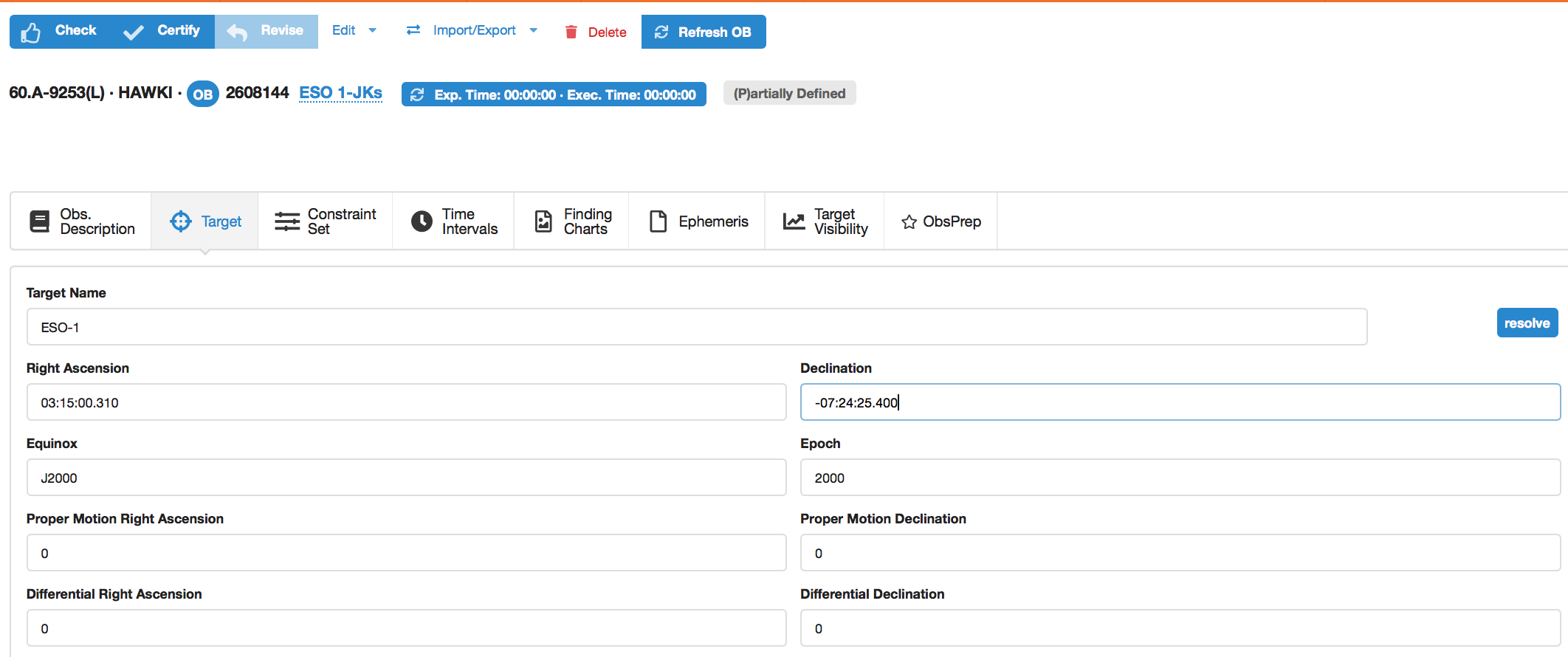The width and height of the screenshot is (1568, 657).
Task: Click the red trash Delete icon
Action: click(x=571, y=32)
